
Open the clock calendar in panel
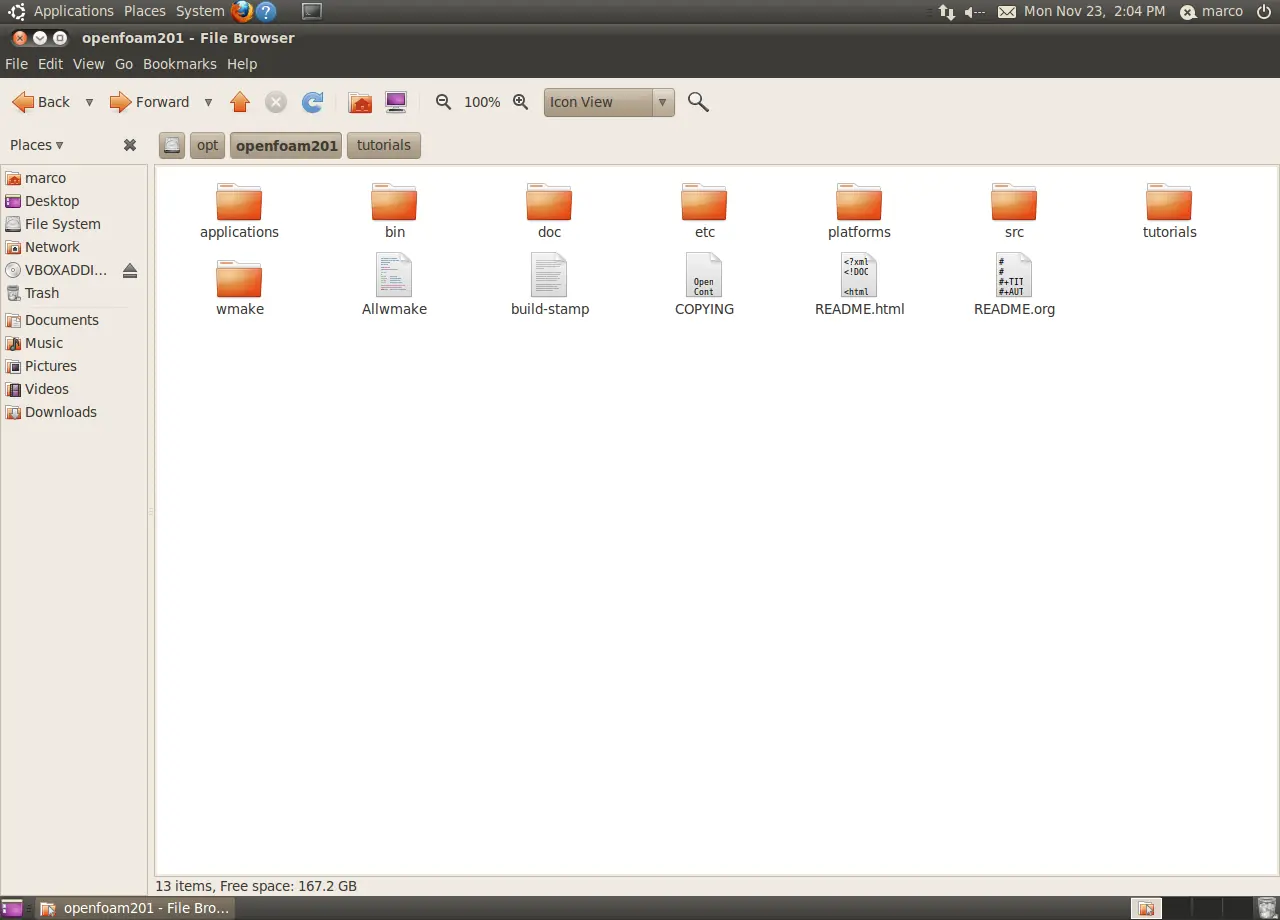click(x=1094, y=11)
